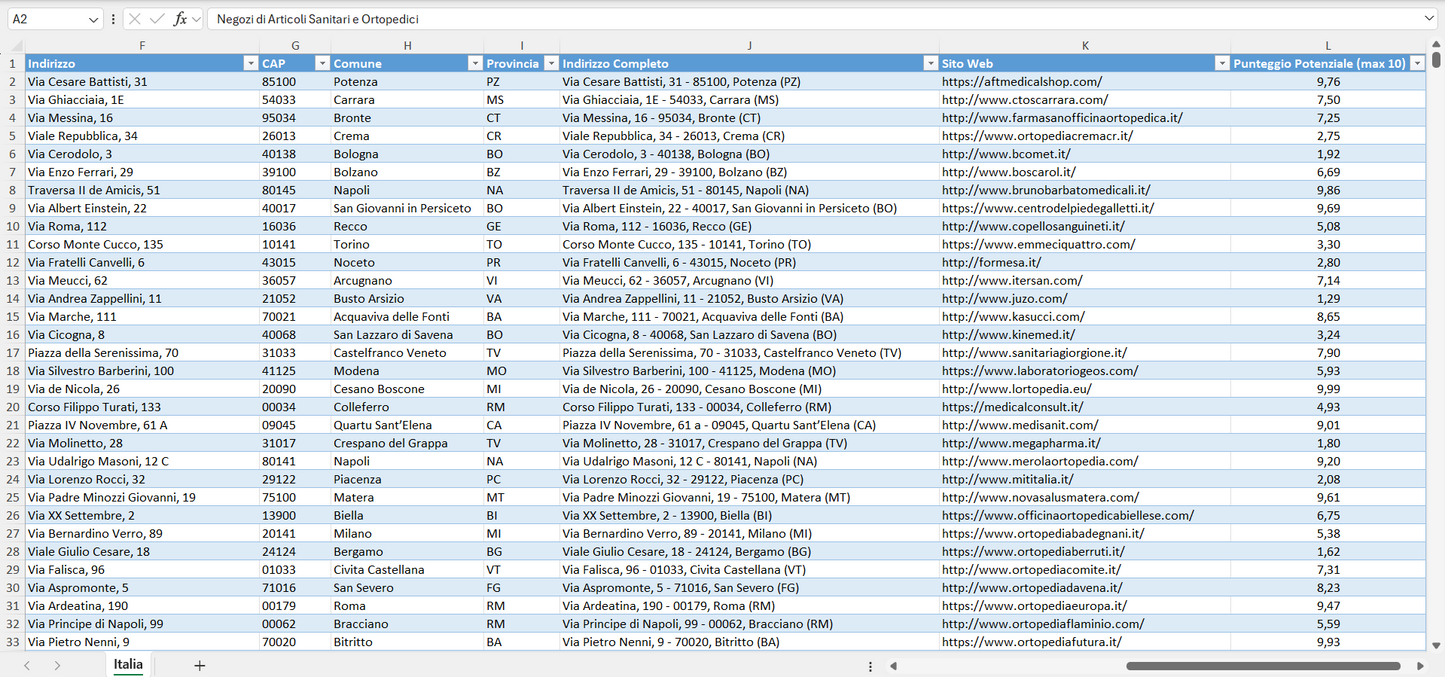Open the Provincia filter dropdown
Viewport: 1445px width, 677px height.
click(x=550, y=64)
